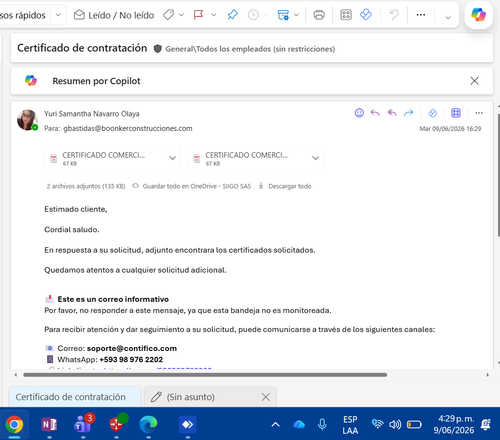Switch to the Certificado de contratación tab
The image size is (500, 440).
(75, 397)
